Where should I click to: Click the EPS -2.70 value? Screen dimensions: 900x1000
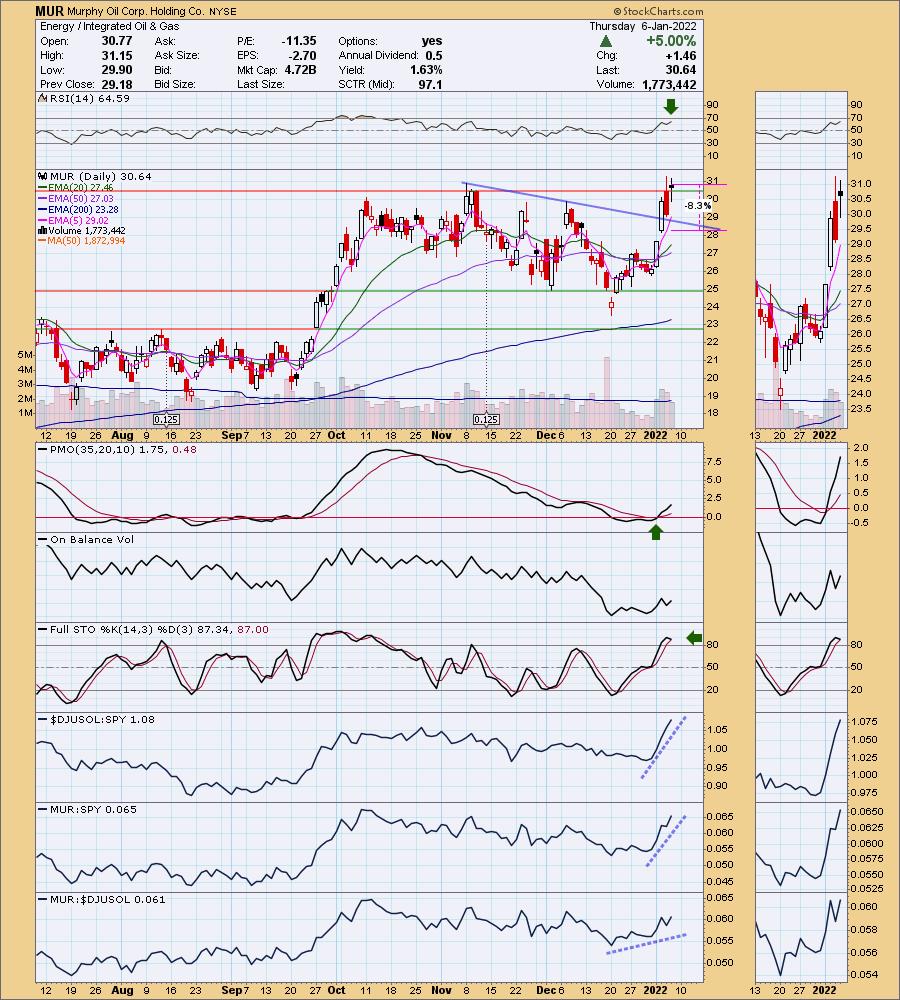[303, 55]
